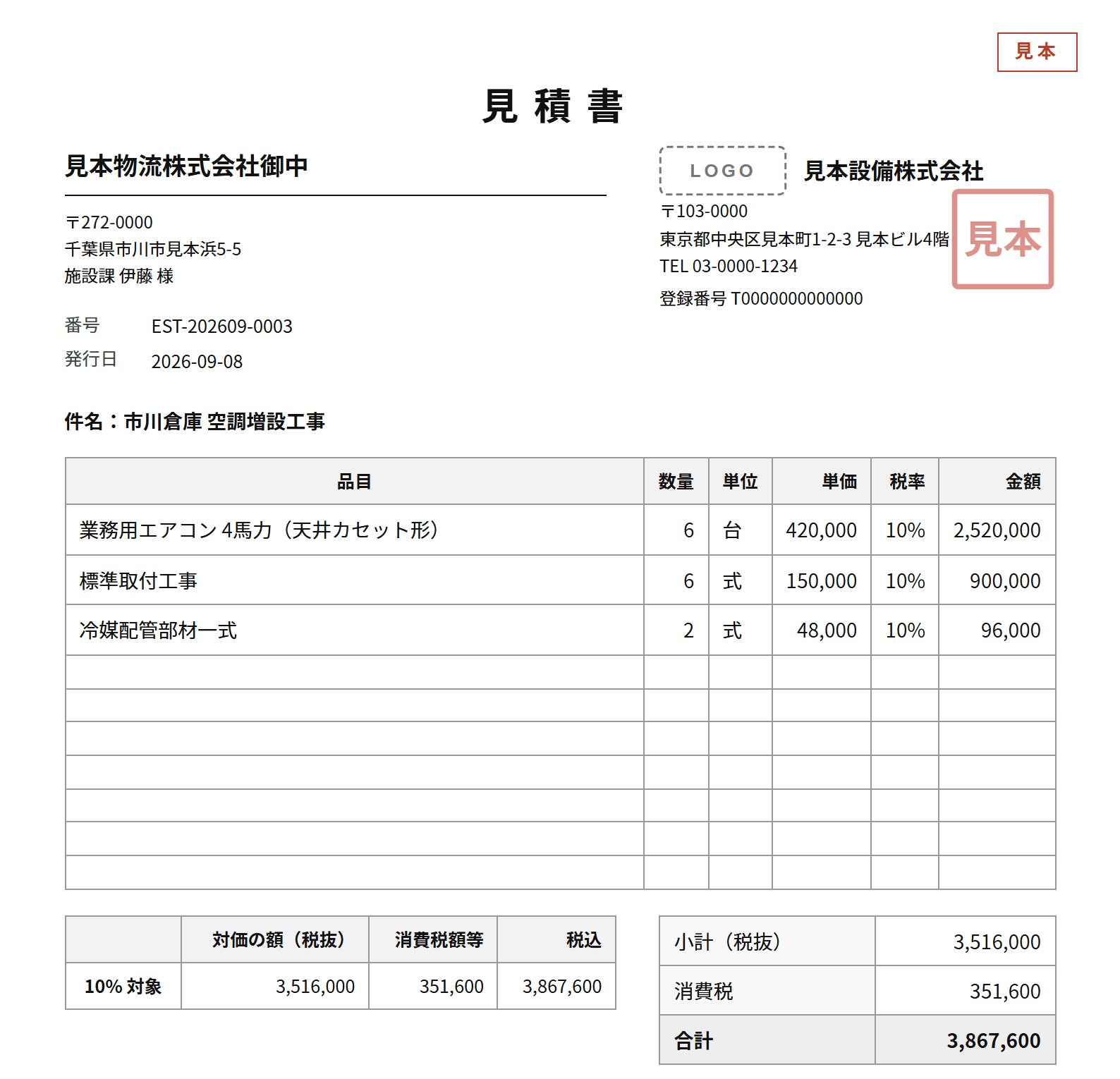The image size is (1120, 1079).
Task: Click the unit price 48,000
Action: click(x=827, y=630)
